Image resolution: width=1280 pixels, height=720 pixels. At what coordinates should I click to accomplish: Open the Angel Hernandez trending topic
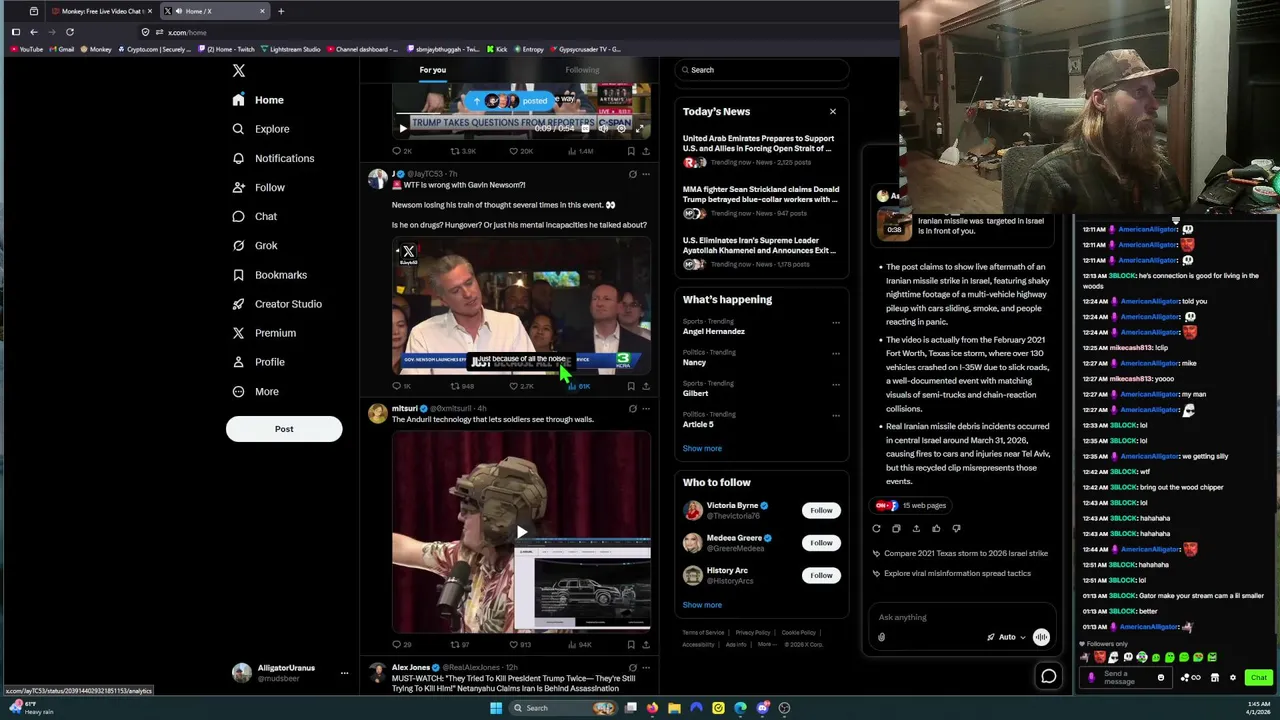[x=714, y=331]
